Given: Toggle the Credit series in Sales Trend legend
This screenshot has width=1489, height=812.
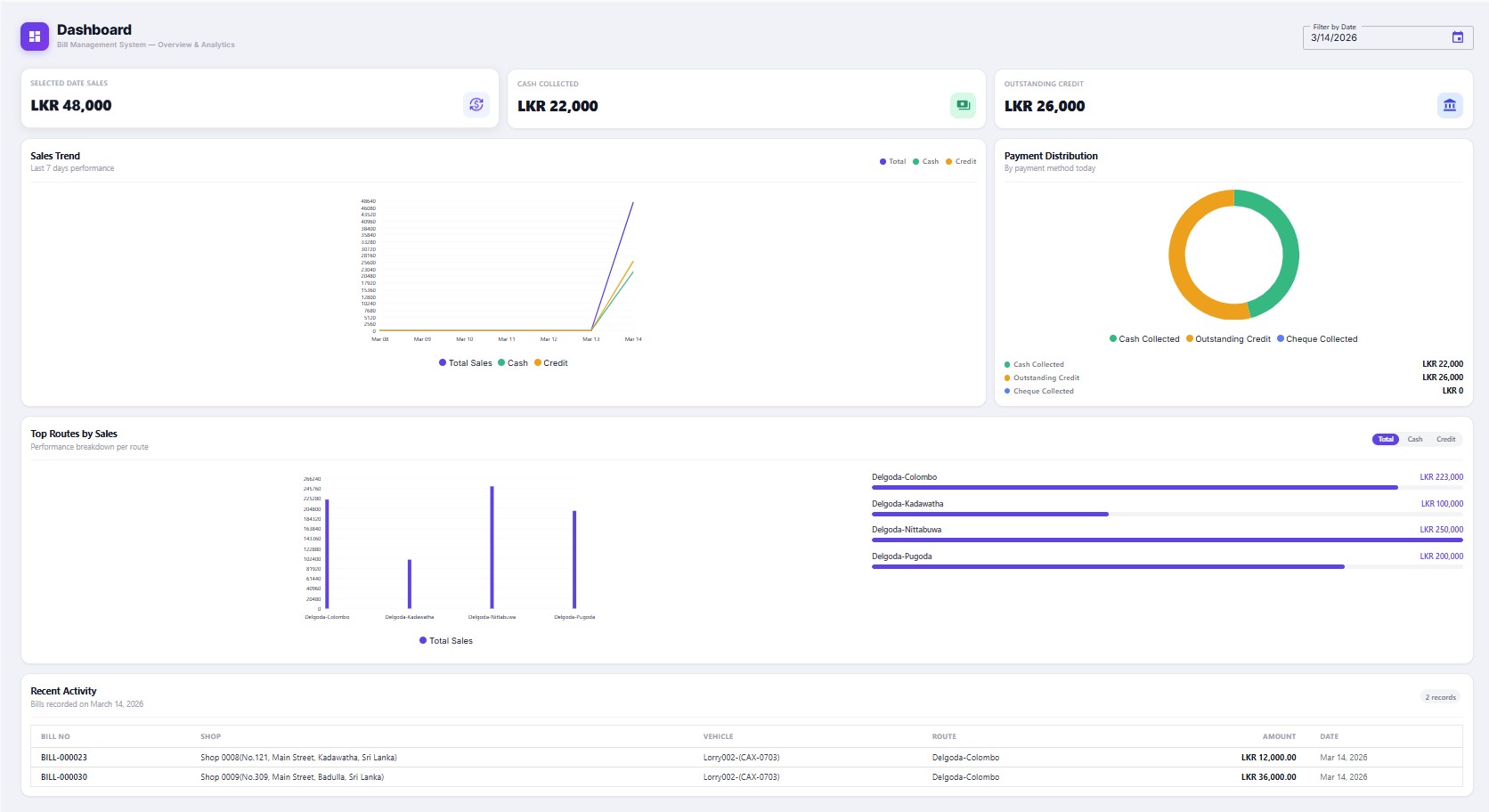Looking at the screenshot, I should pyautogui.click(x=959, y=161).
